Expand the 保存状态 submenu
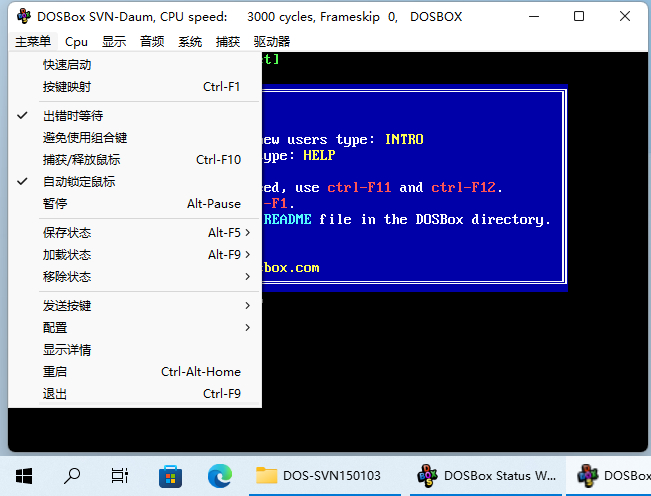This screenshot has height=496, width=651. 135,232
